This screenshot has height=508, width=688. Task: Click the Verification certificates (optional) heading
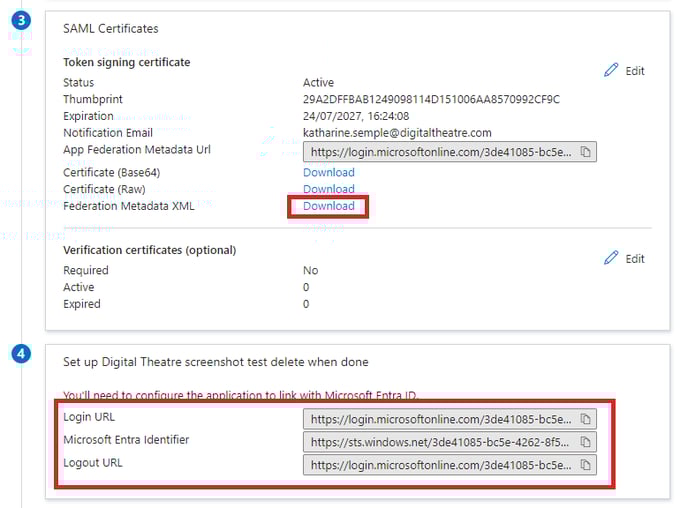[150, 250]
